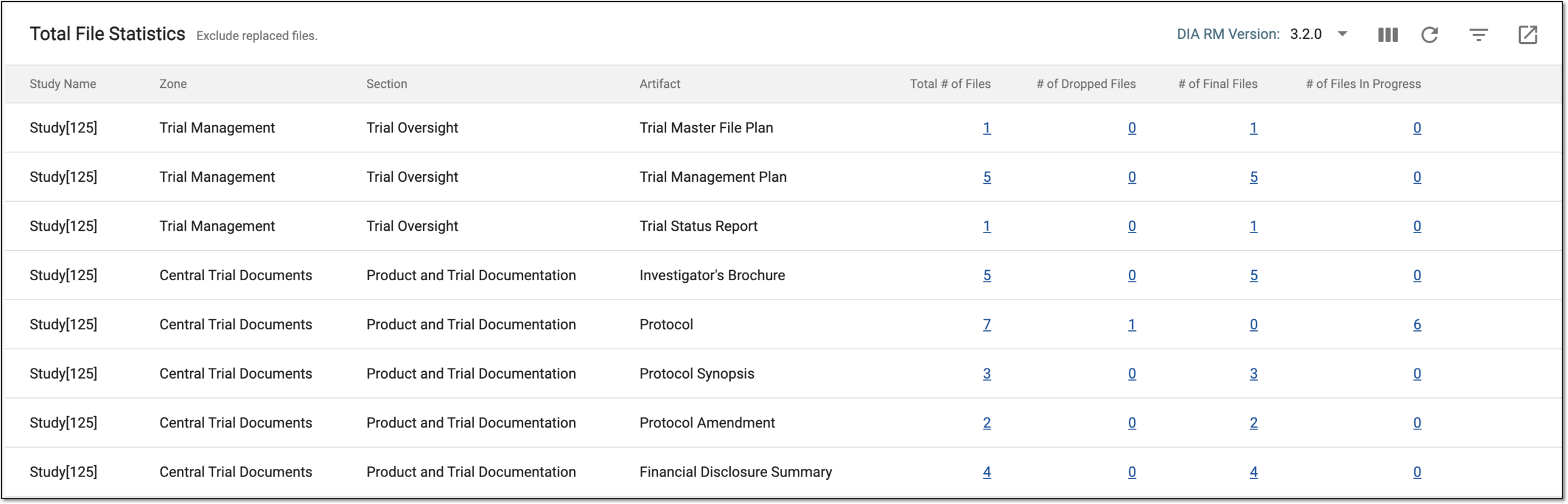Open in-progress files link for Protocol Amendment
The width and height of the screenshot is (1568, 504).
tap(1417, 423)
